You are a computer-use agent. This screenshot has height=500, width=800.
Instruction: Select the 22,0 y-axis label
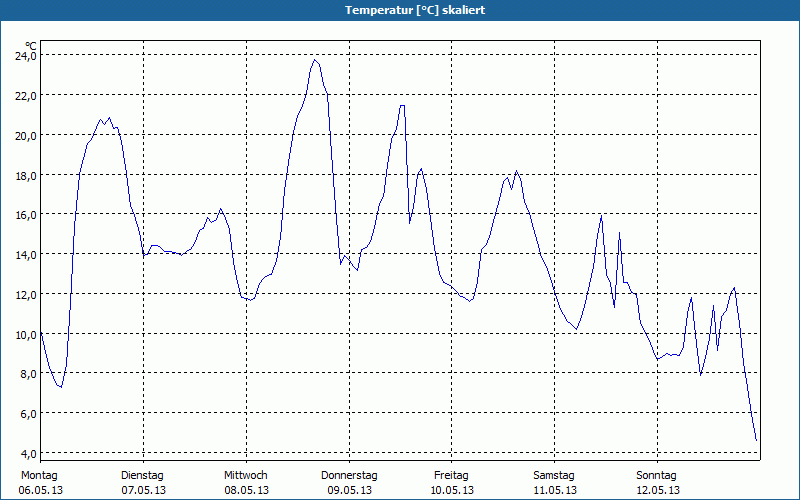tap(26, 95)
